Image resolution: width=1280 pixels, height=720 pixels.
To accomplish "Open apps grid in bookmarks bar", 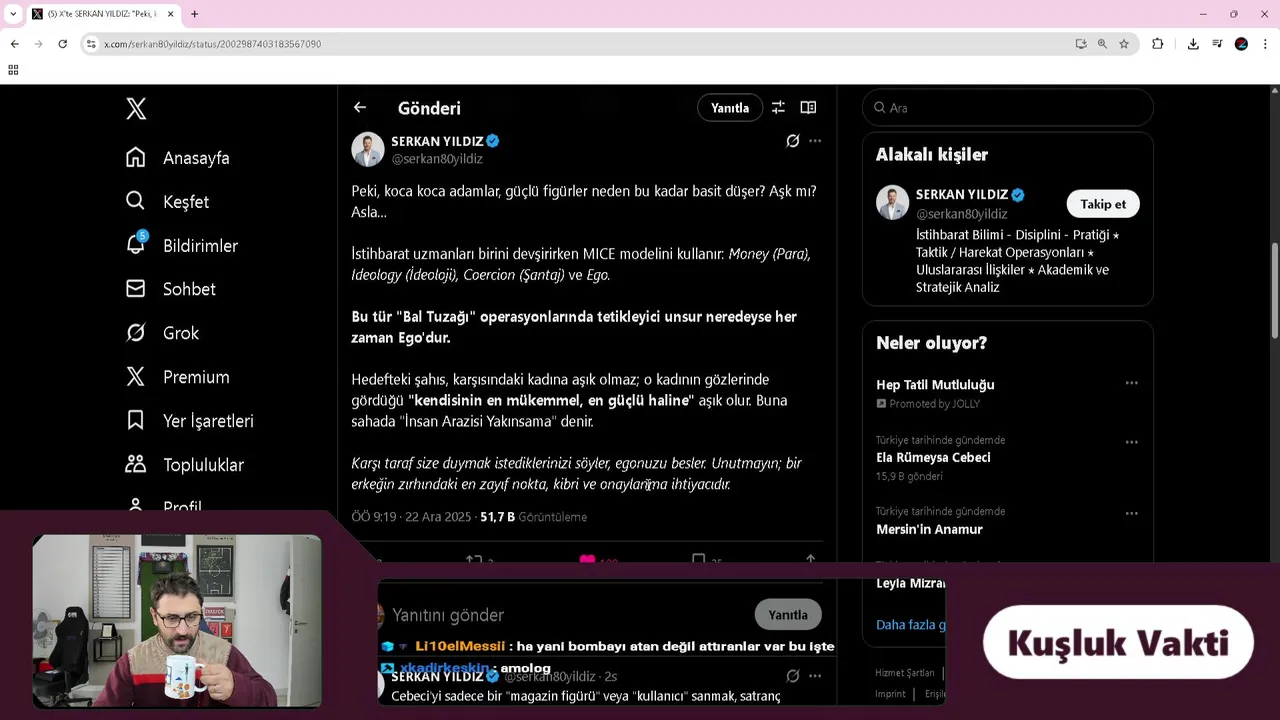I will tap(13, 70).
